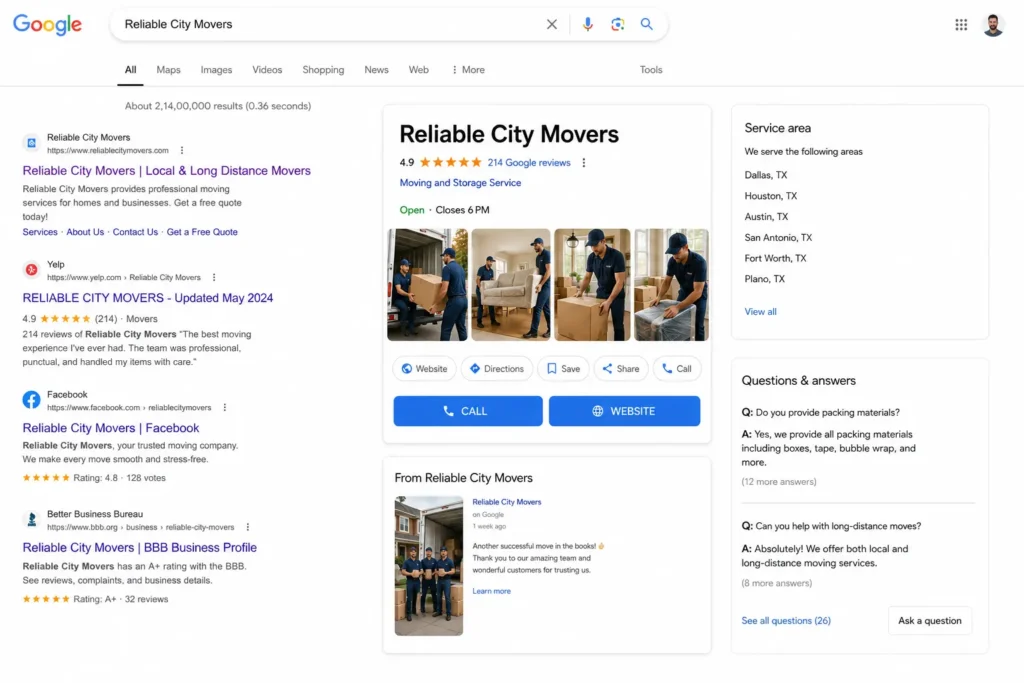View all service areas
This screenshot has width=1024, height=683.
(x=760, y=311)
